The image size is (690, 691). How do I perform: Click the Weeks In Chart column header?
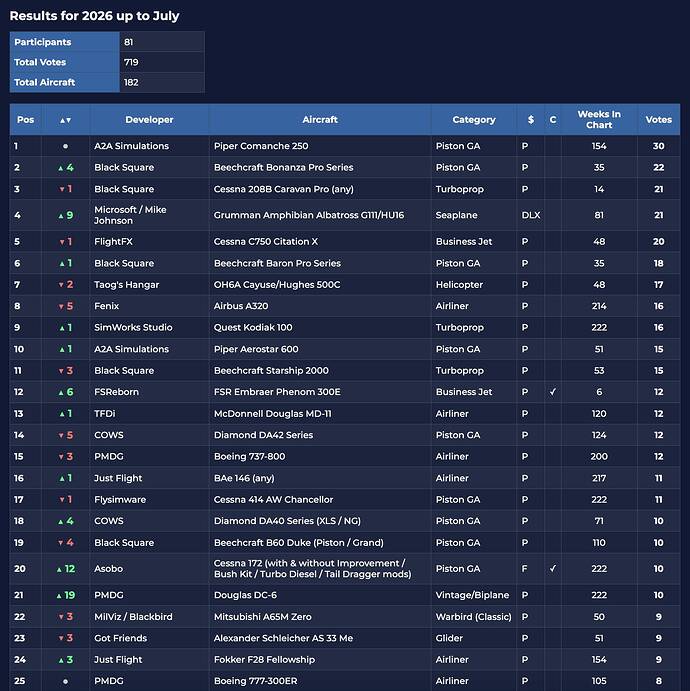599,120
